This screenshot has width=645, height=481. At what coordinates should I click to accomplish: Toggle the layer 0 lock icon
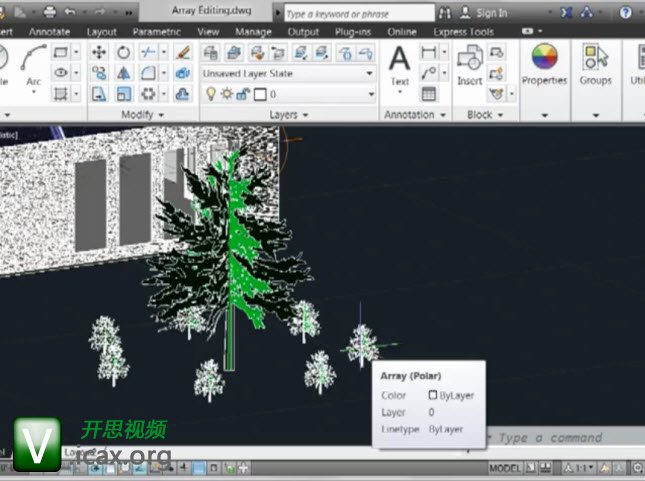[x=241, y=94]
